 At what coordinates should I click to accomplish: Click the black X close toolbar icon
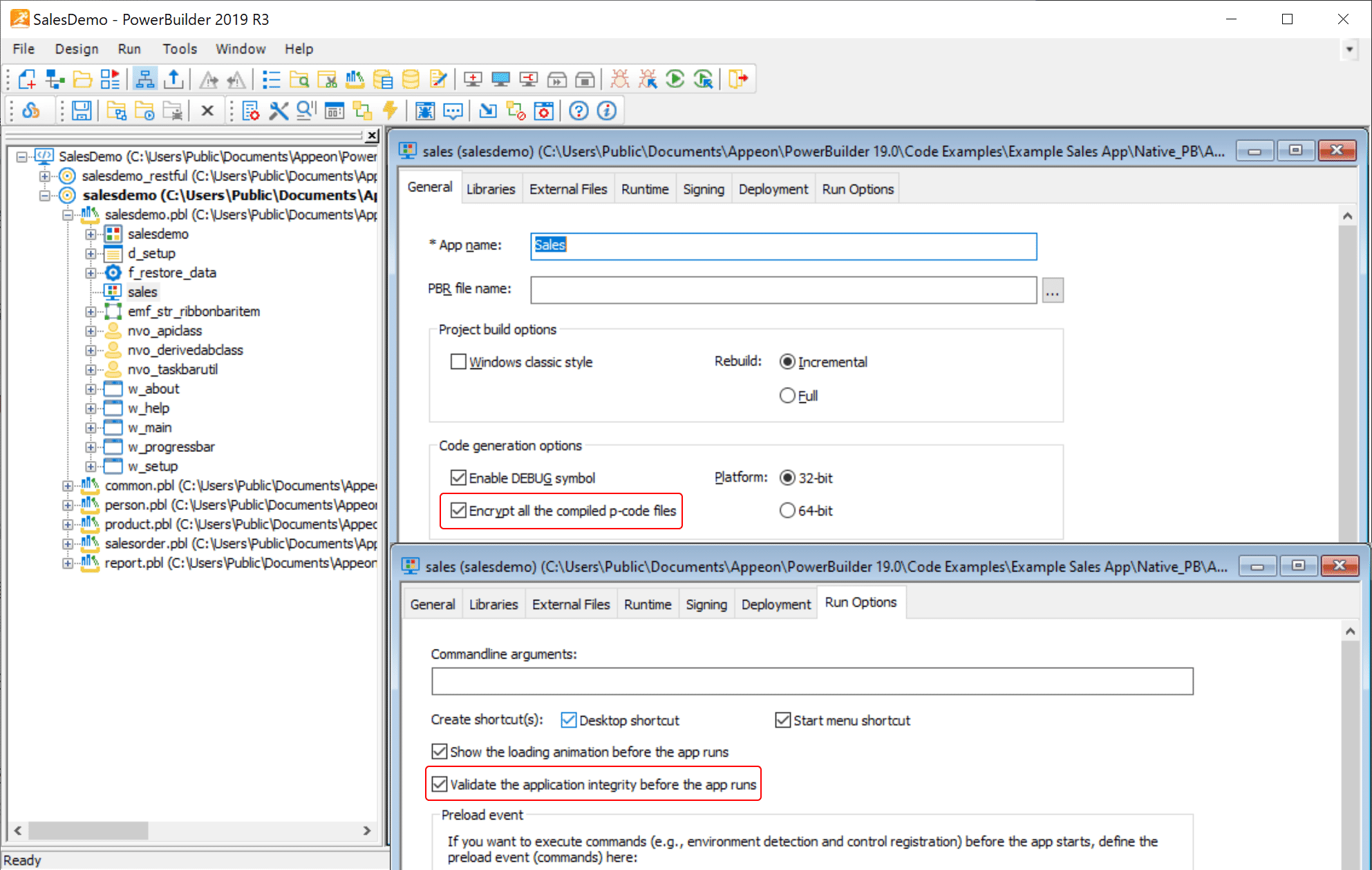(207, 111)
